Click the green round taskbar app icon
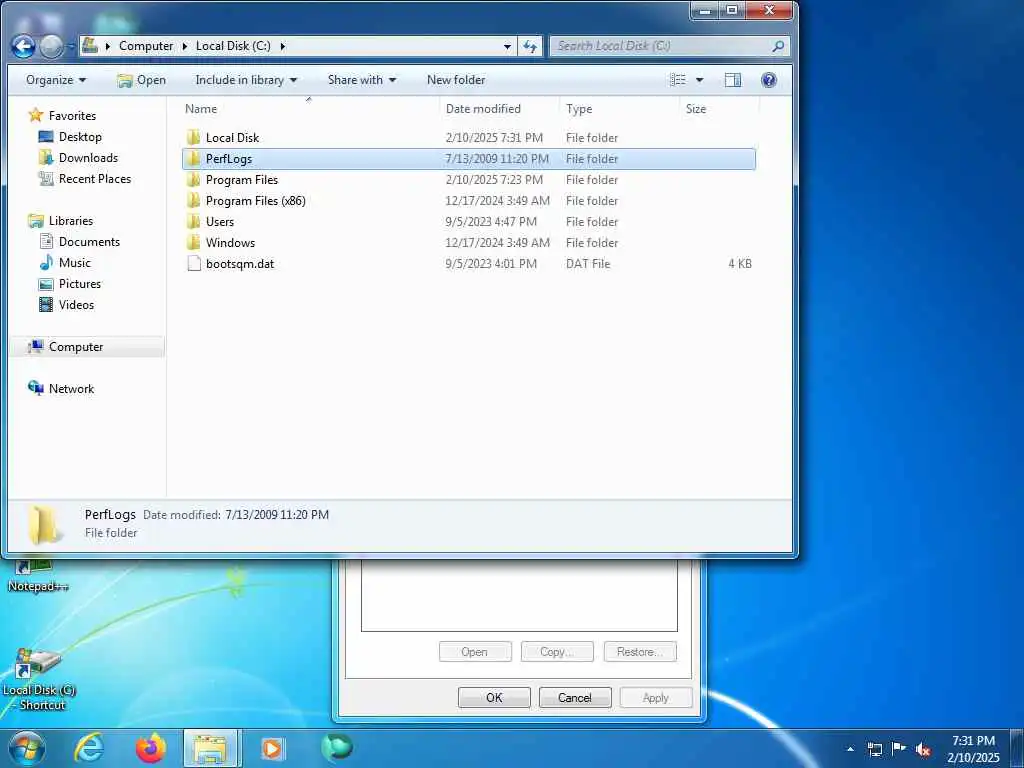The height and width of the screenshot is (768, 1024). pos(337,747)
